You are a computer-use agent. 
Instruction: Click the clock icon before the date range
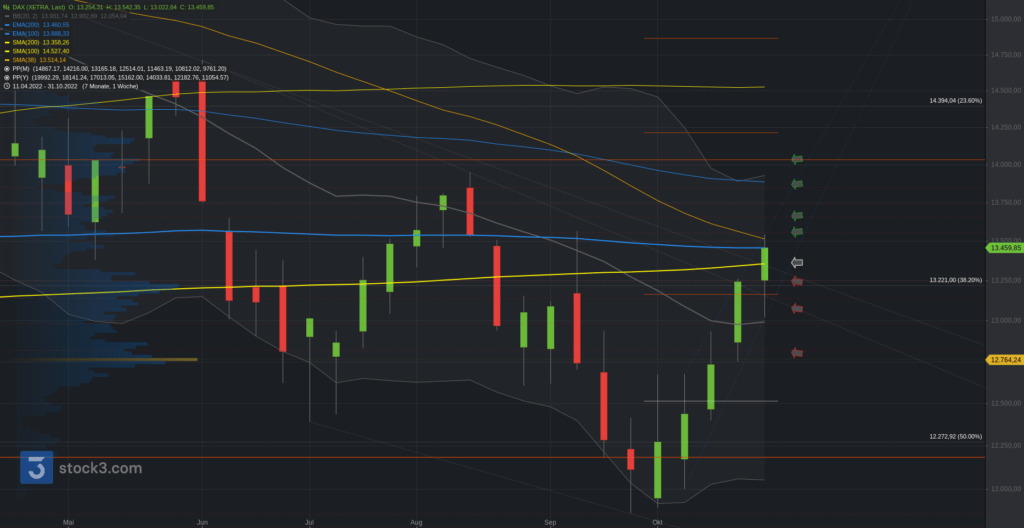point(6,86)
